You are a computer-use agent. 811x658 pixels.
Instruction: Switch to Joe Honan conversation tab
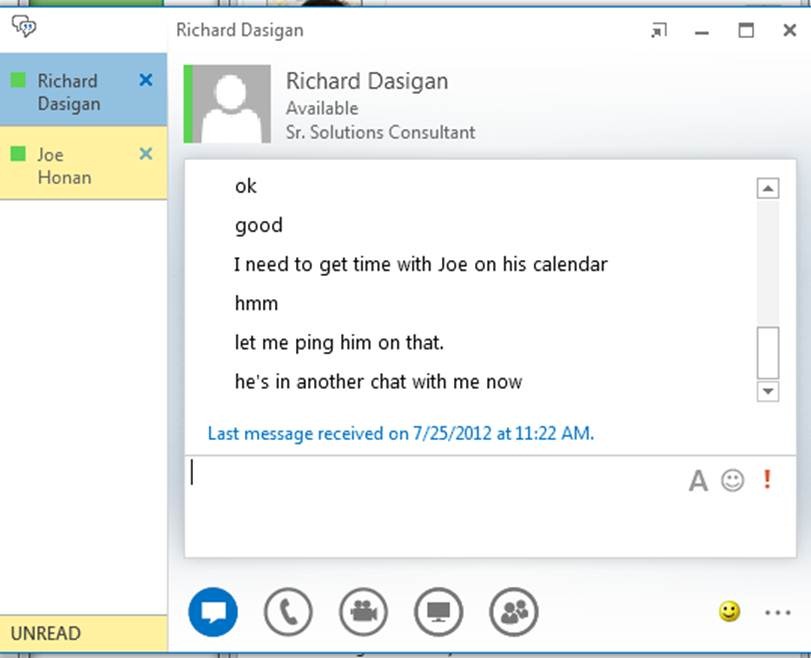tap(64, 166)
